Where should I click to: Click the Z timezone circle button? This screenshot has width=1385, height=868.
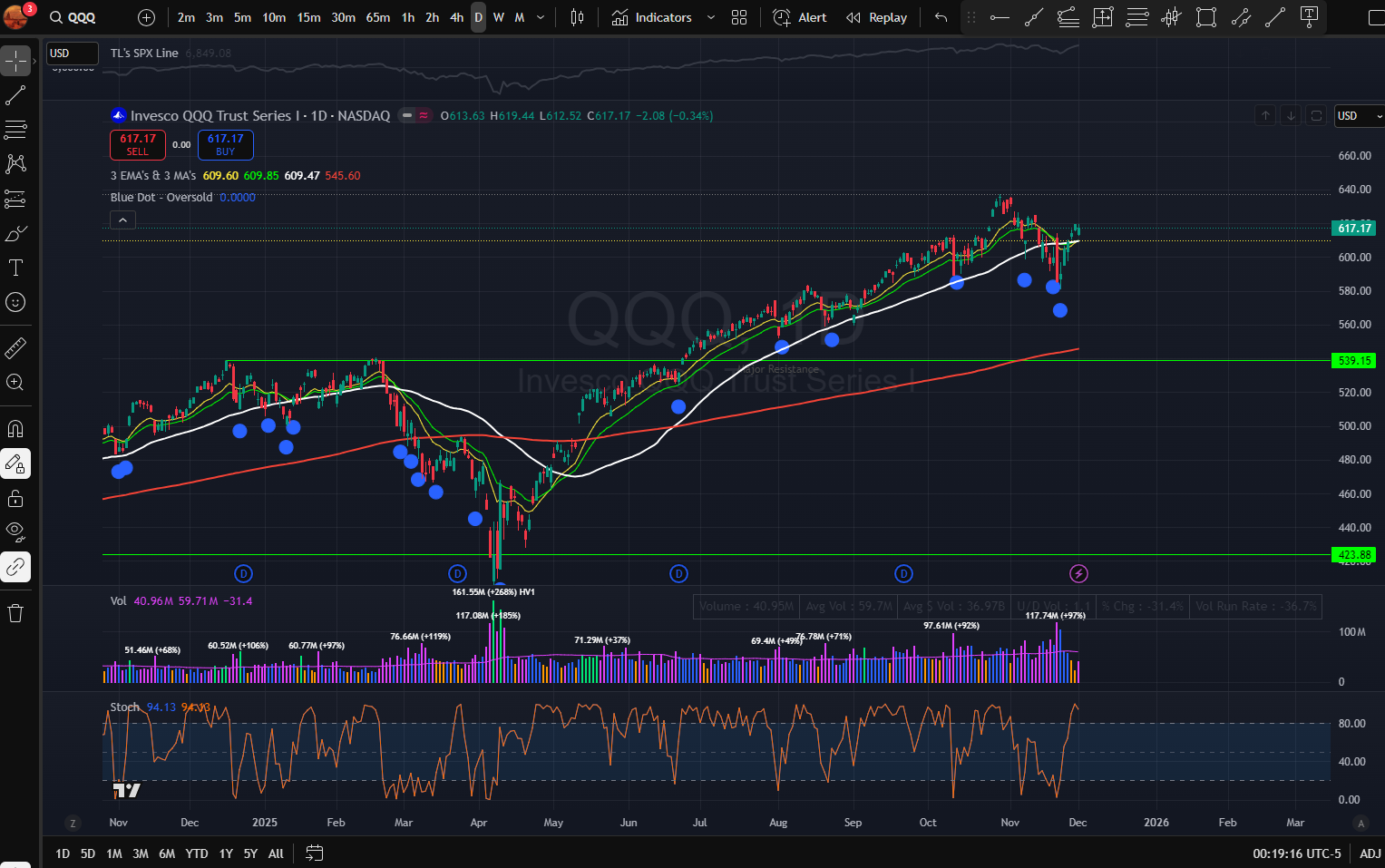(73, 823)
